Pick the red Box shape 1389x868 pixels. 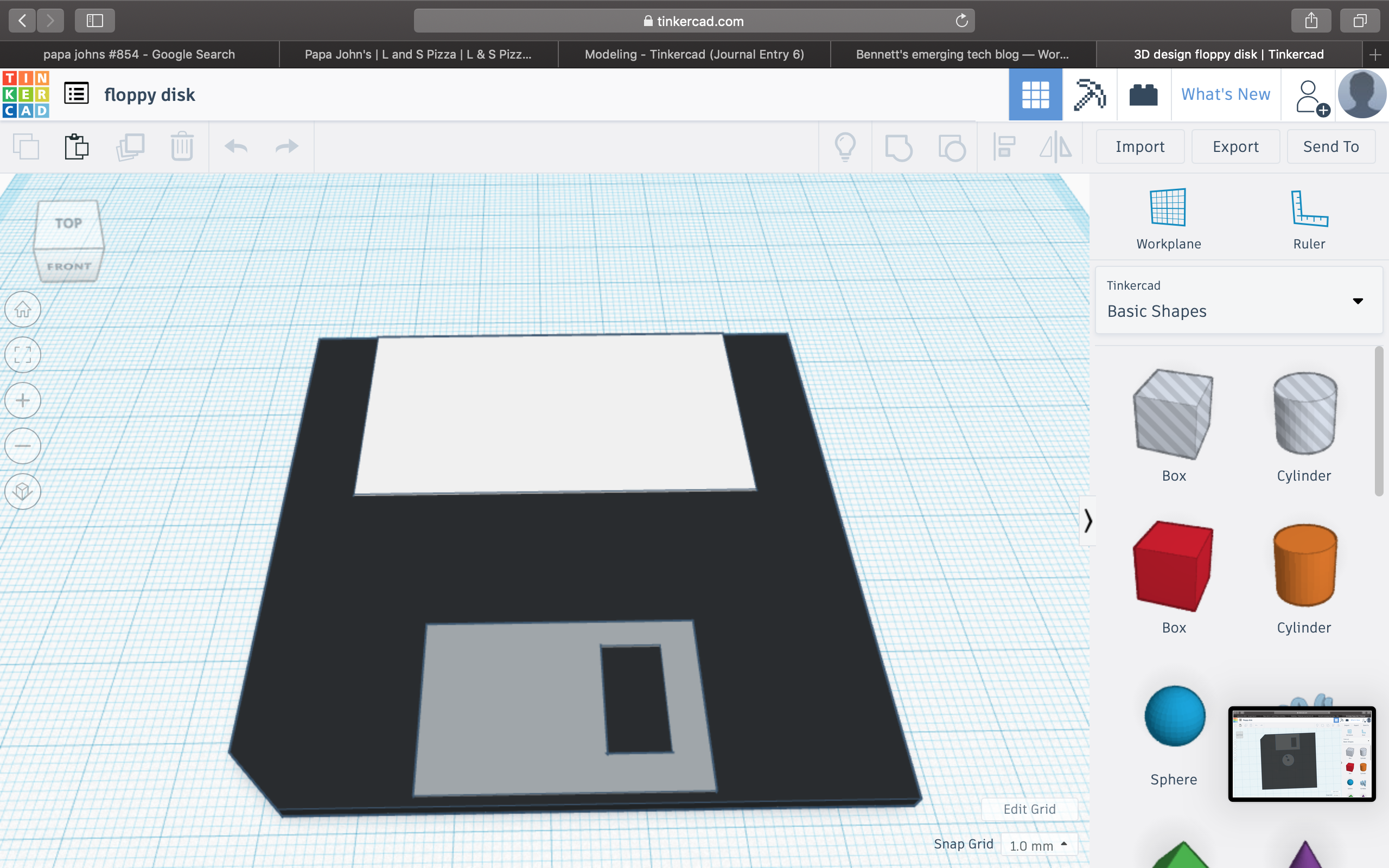tap(1173, 565)
